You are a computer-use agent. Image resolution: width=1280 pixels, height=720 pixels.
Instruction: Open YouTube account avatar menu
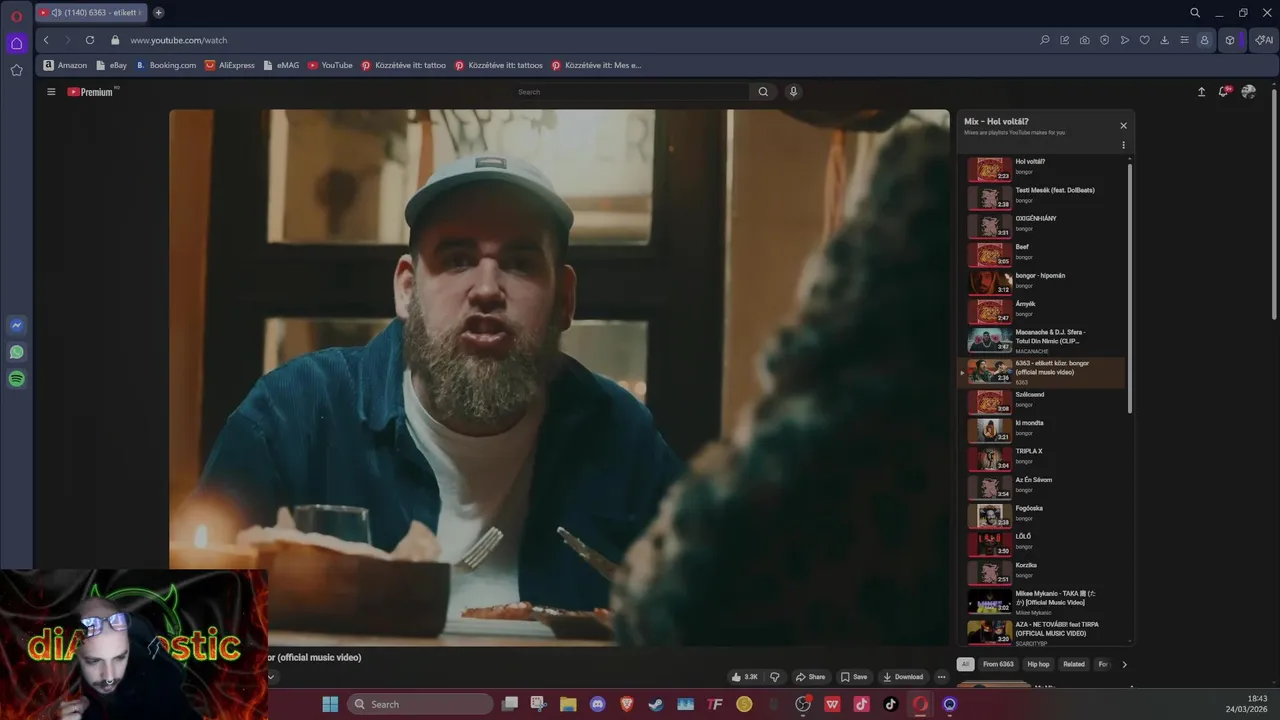[x=1248, y=92]
